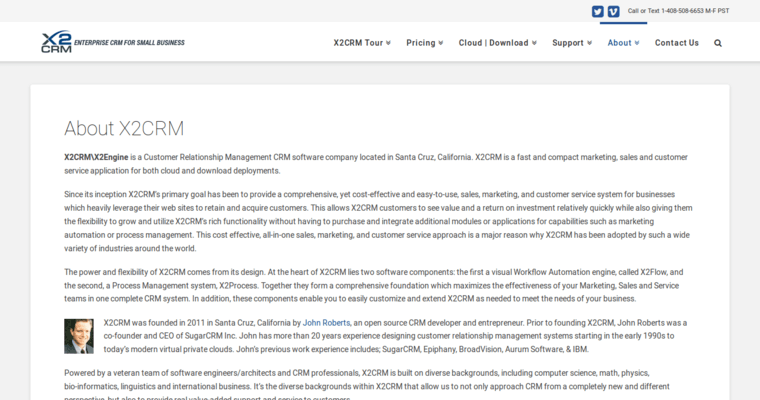Expand the Cloud | Download dropdown chevron

point(534,43)
